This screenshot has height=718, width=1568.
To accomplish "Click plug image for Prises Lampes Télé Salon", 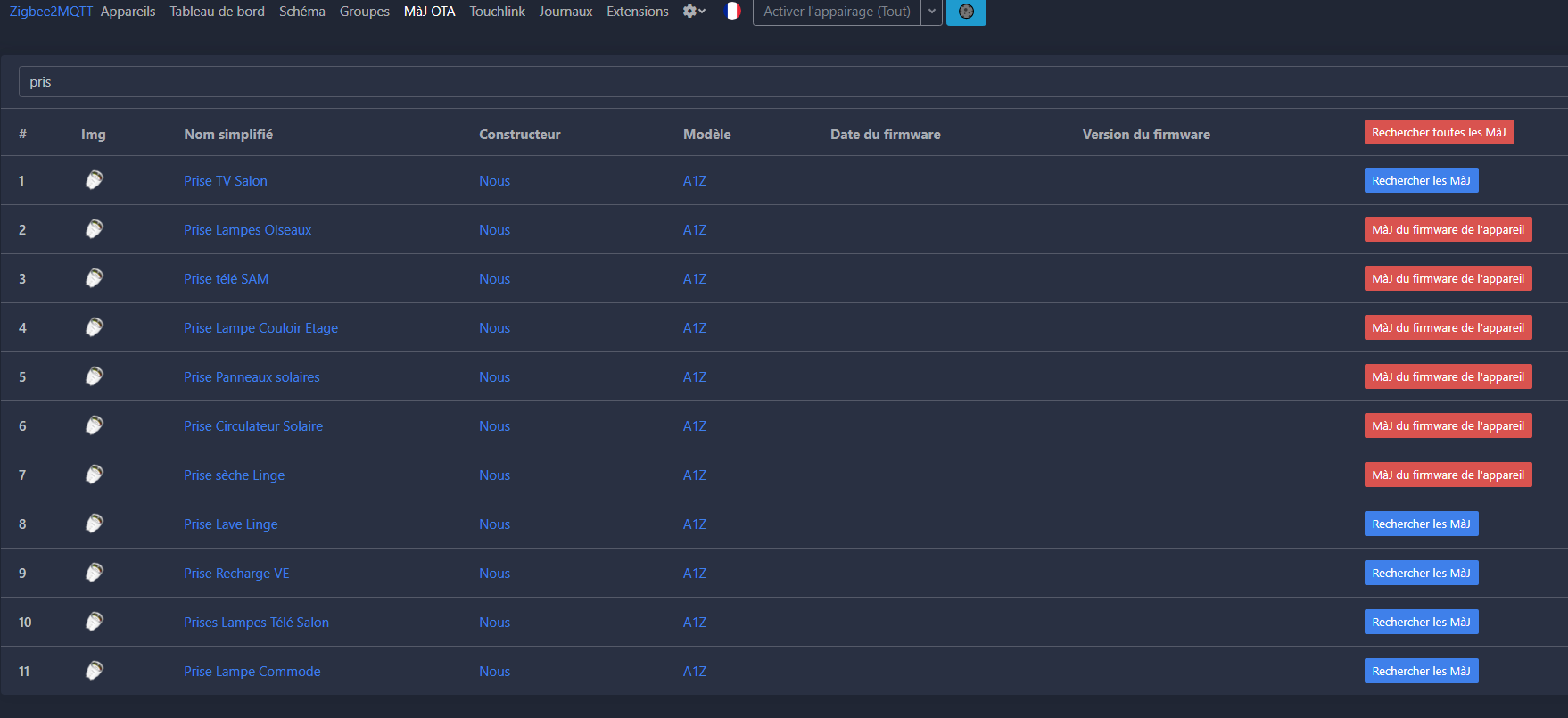I will click(94, 622).
